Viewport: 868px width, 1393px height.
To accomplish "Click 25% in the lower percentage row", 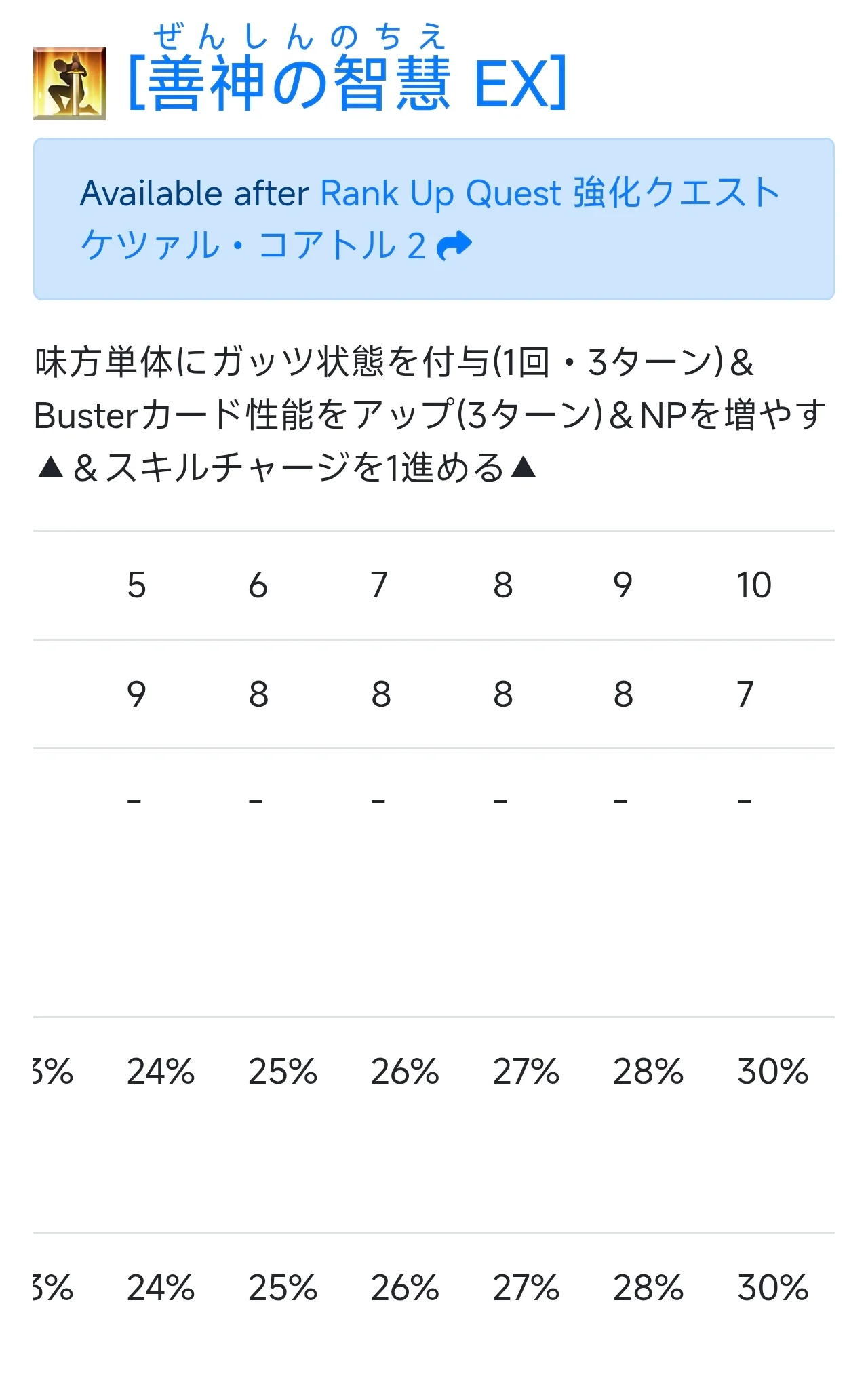I will pos(283,1288).
